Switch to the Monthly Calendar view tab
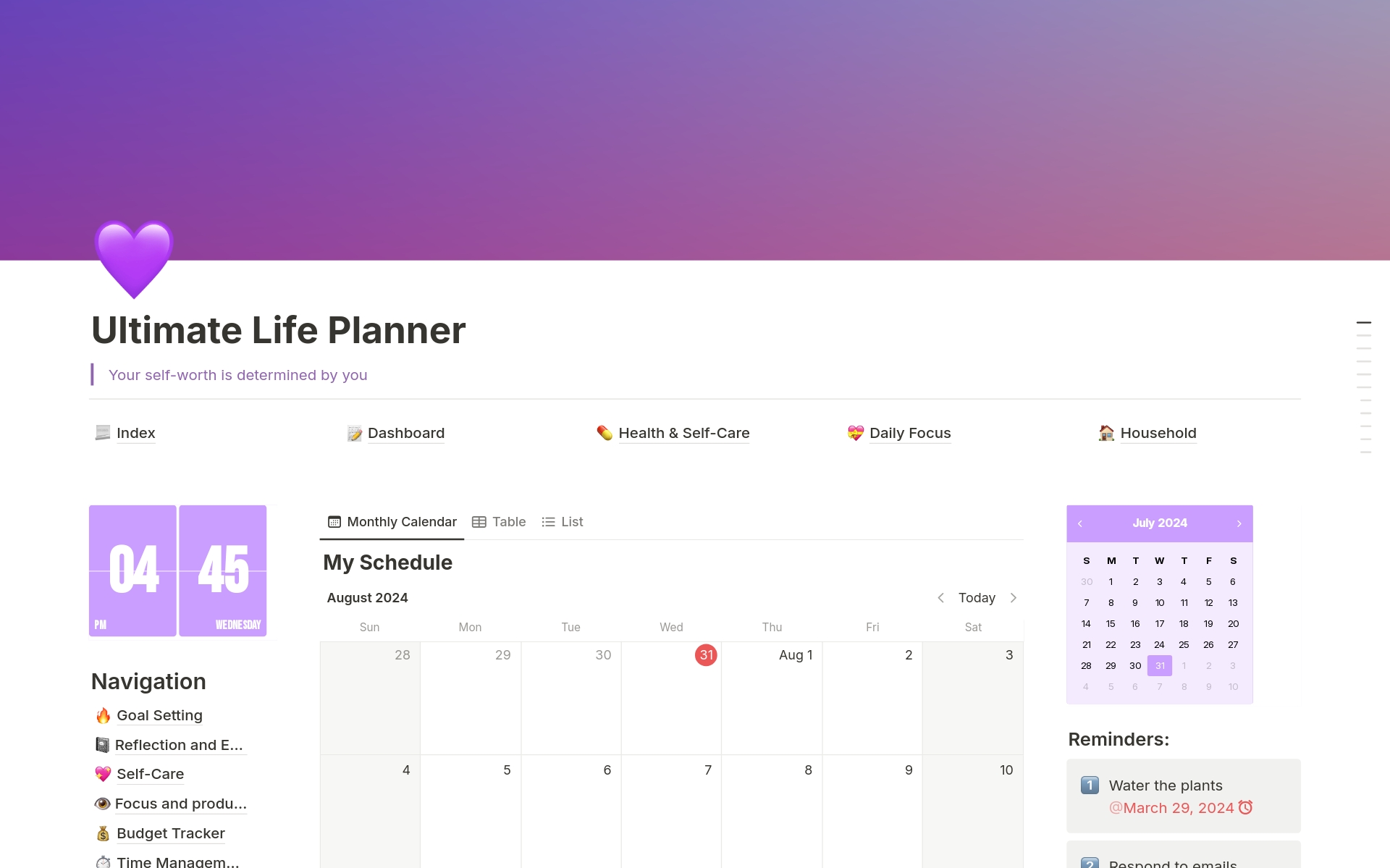This screenshot has width=1390, height=868. pyautogui.click(x=392, y=521)
